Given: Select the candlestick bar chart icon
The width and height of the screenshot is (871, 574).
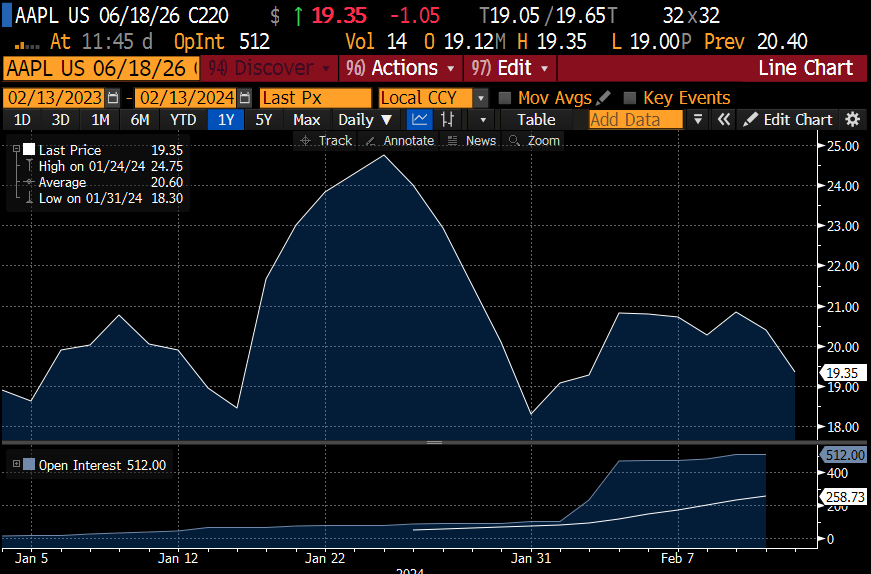Looking at the screenshot, I should pos(447,119).
